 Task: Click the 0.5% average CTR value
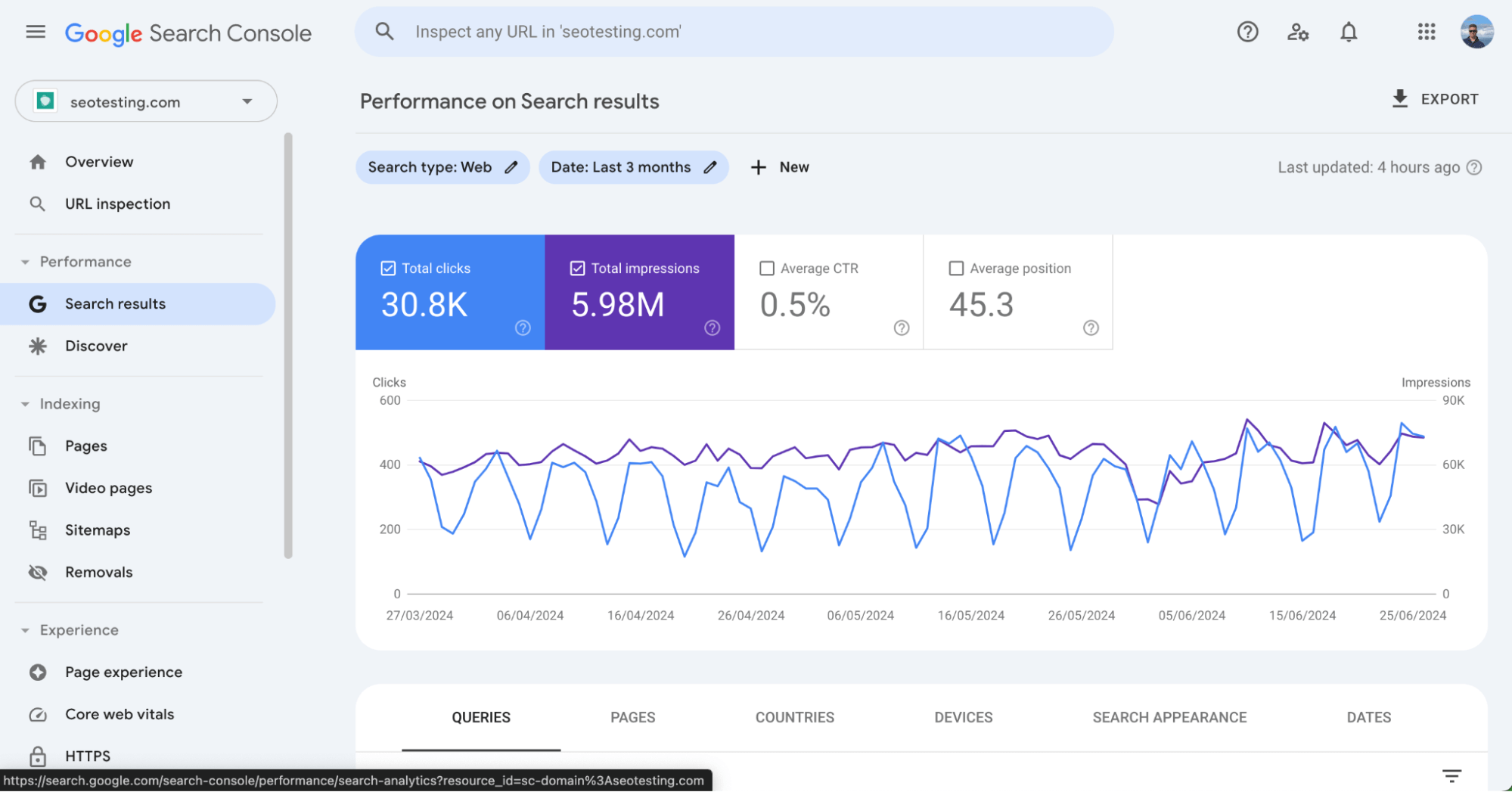pos(795,305)
